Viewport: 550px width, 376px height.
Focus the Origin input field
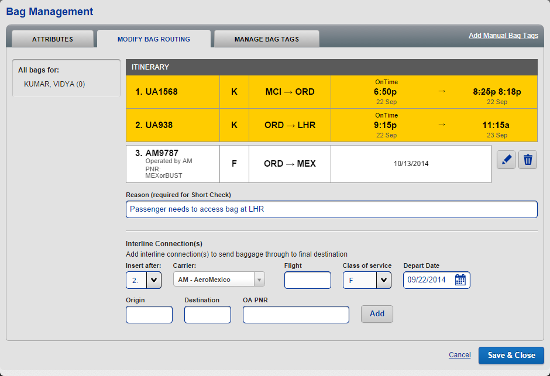tap(149, 315)
